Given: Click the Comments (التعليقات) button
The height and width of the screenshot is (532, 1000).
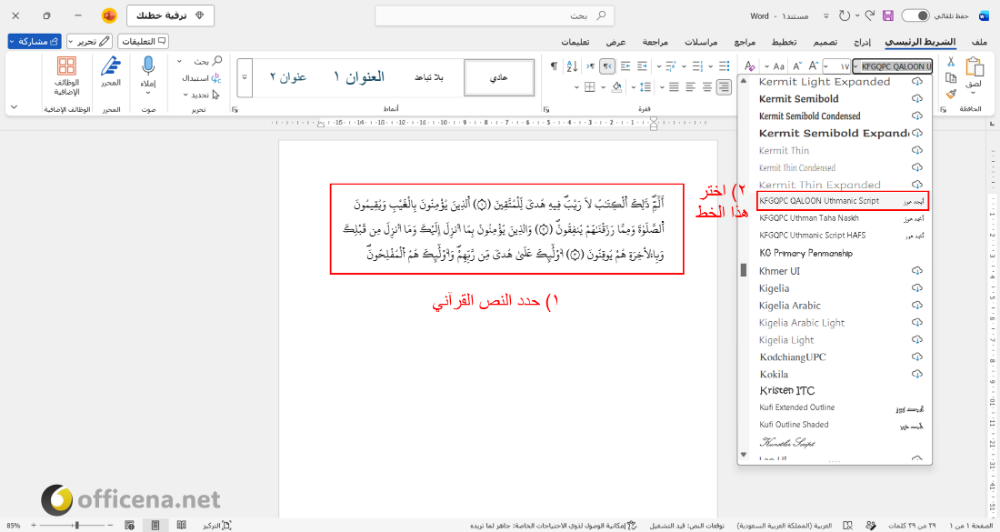Looking at the screenshot, I should [143, 41].
